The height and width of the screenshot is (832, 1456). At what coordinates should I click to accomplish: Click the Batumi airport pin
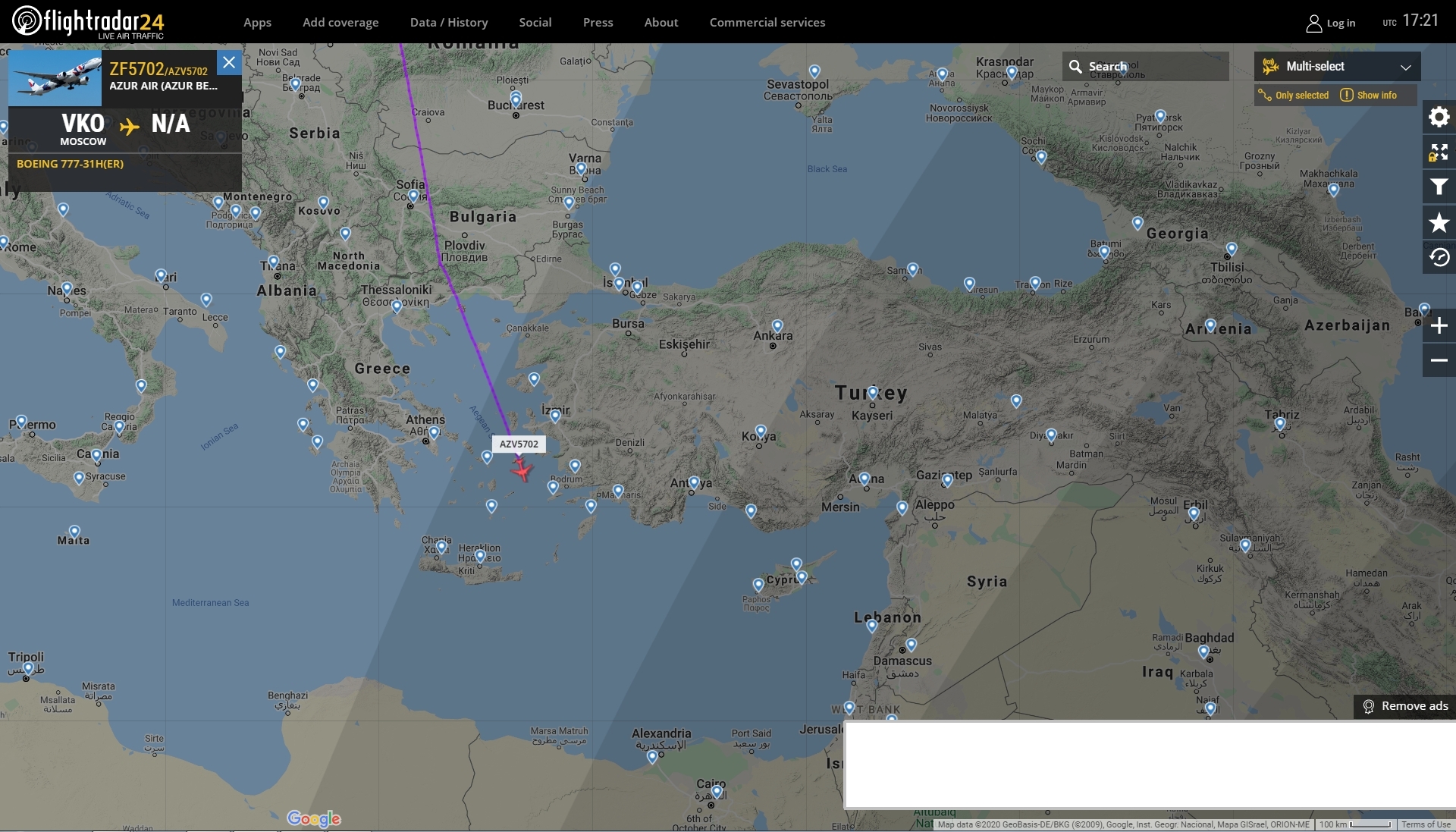coord(1104,253)
